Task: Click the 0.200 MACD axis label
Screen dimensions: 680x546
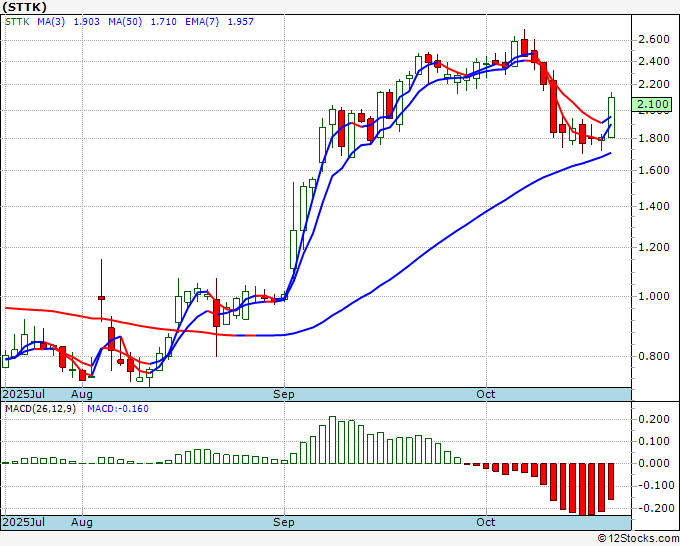Action: (x=654, y=420)
